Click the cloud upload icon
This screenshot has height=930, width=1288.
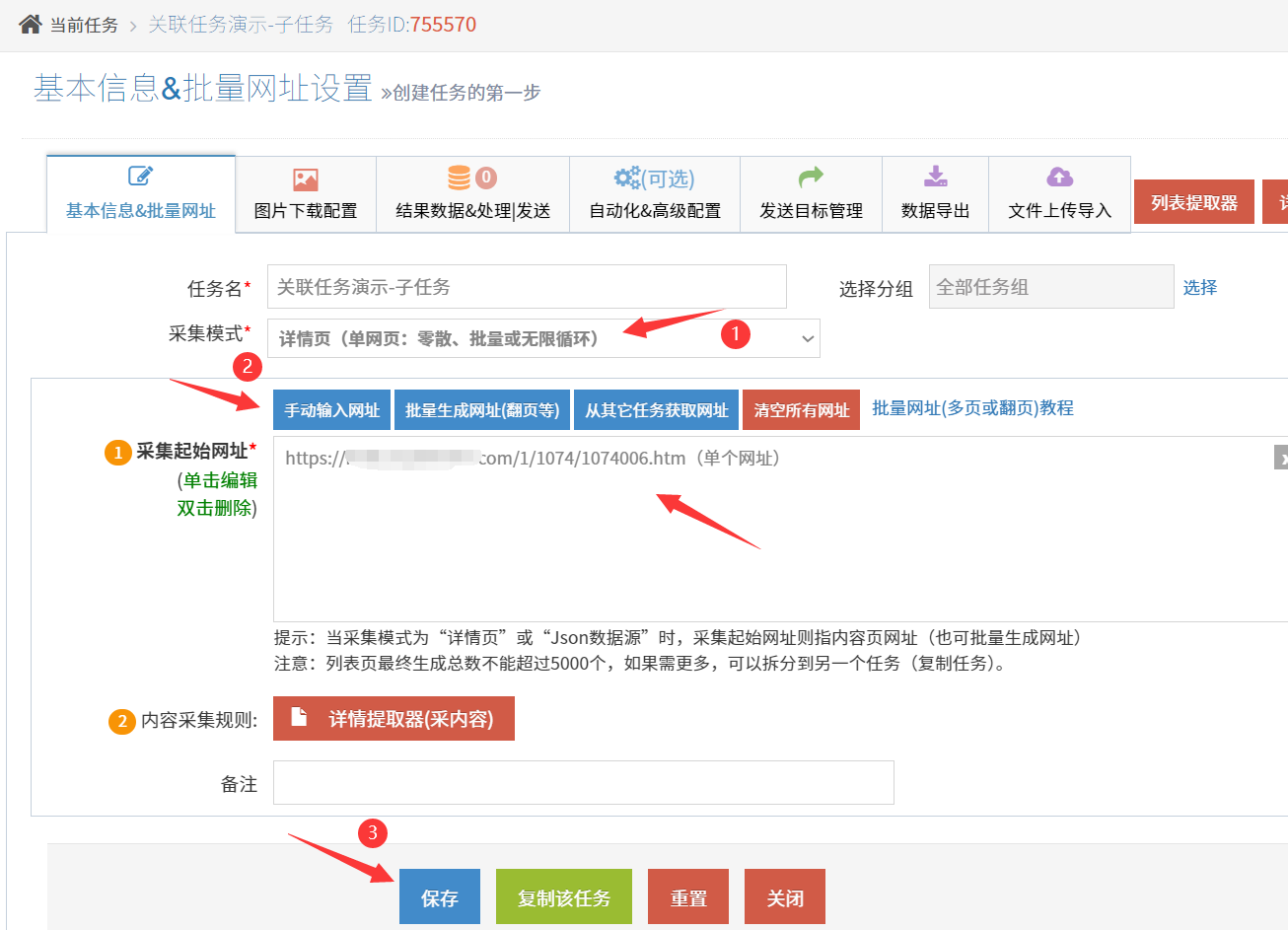(1059, 178)
